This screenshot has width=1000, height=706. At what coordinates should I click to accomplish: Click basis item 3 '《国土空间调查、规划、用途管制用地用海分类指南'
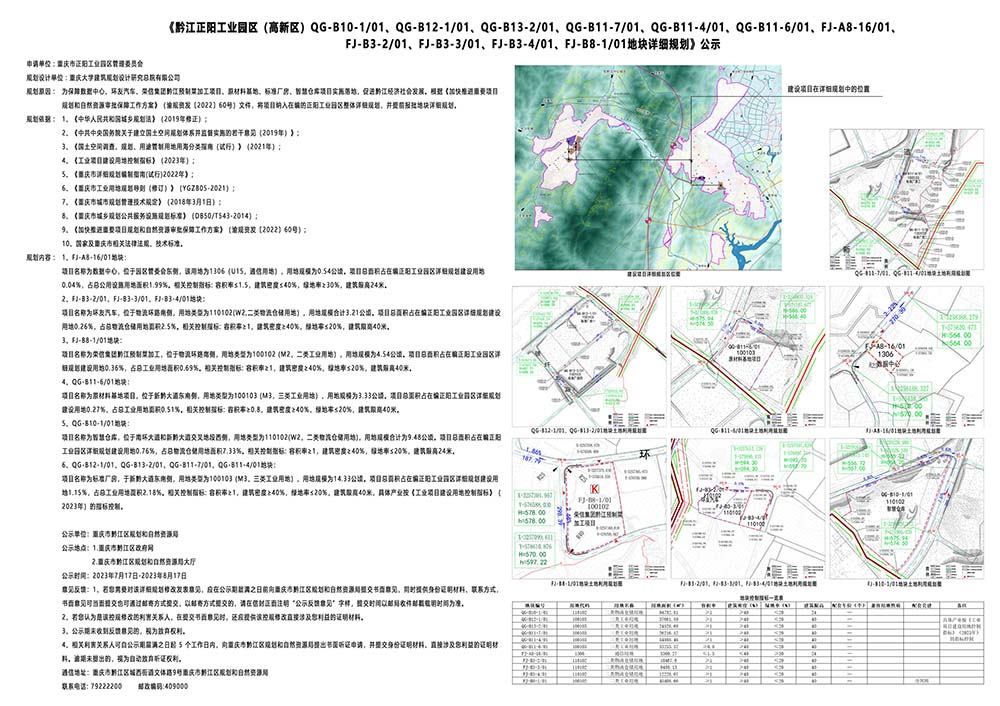tap(171, 147)
